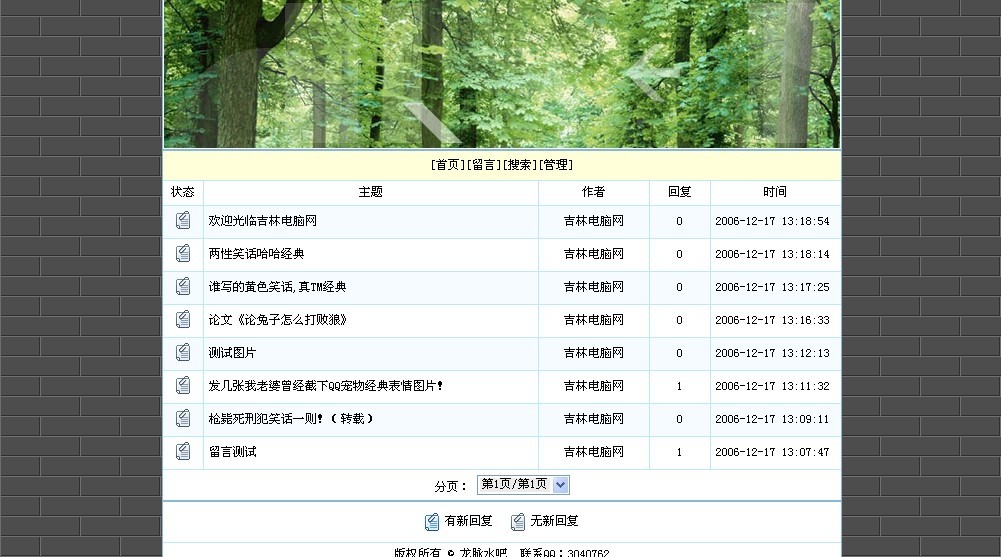
Task: Open the thread 留言测试
Action: click(232, 452)
